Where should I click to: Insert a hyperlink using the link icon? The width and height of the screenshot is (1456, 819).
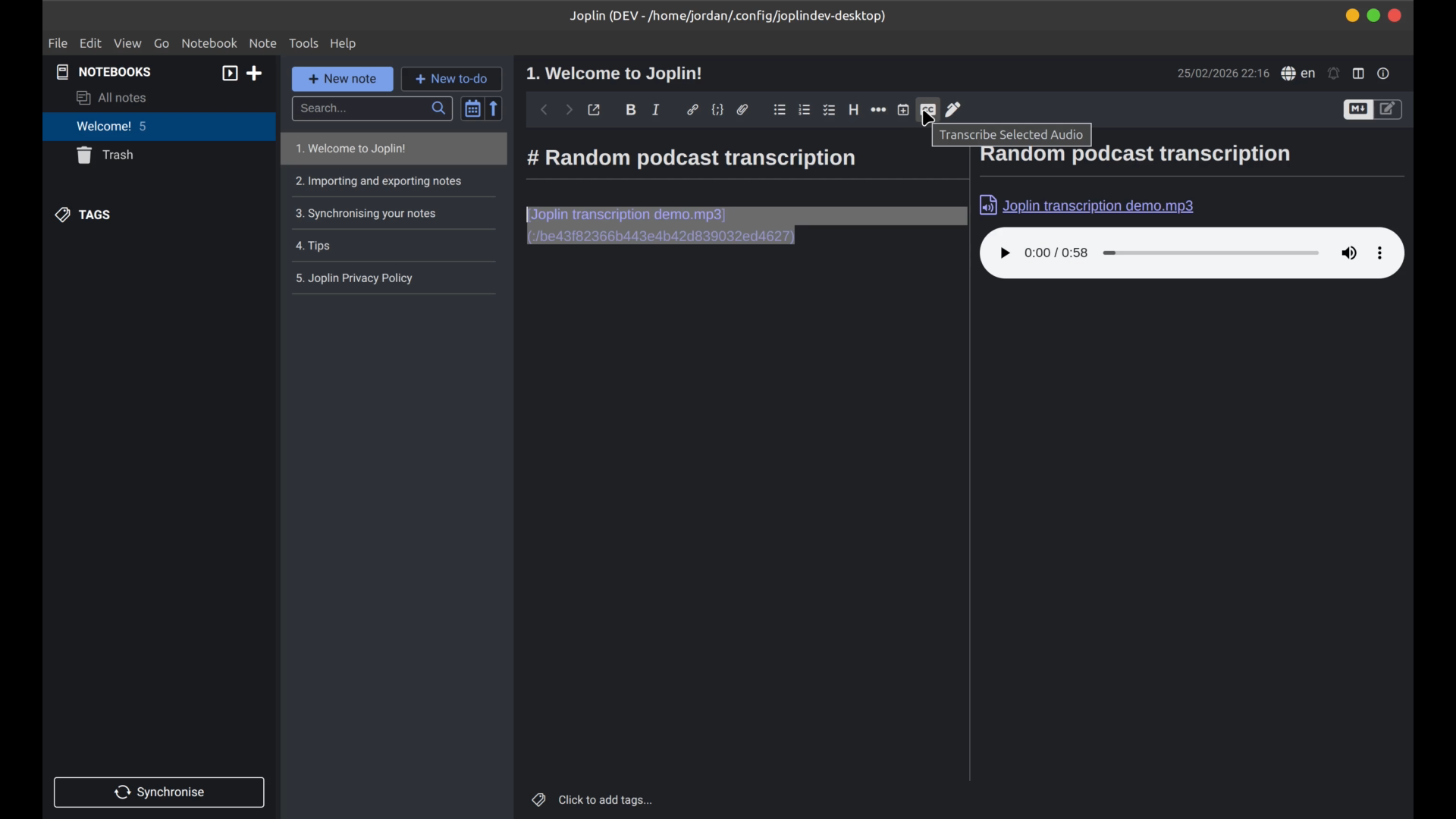coord(693,109)
